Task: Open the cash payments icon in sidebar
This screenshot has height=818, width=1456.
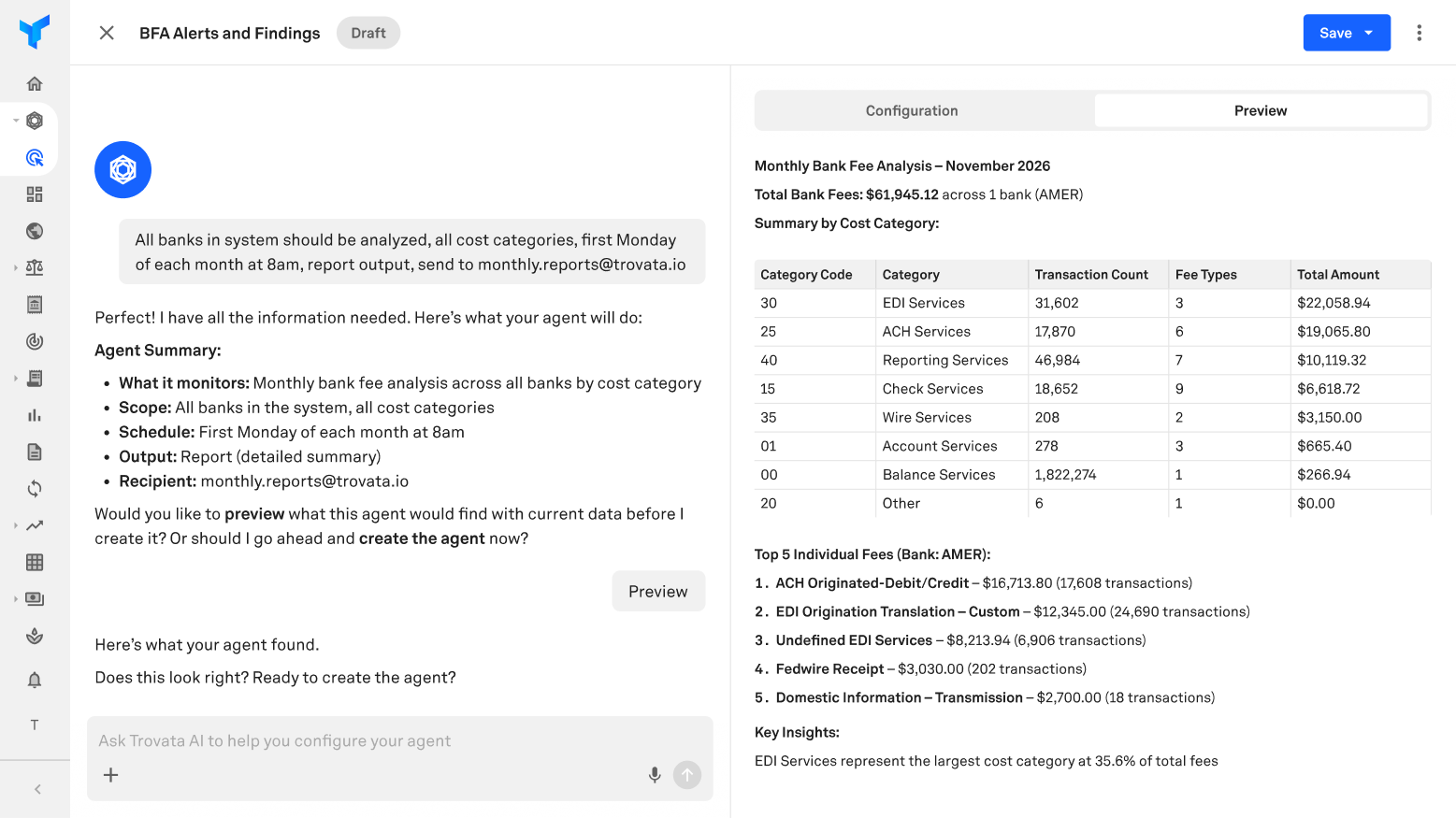Action: click(x=35, y=599)
